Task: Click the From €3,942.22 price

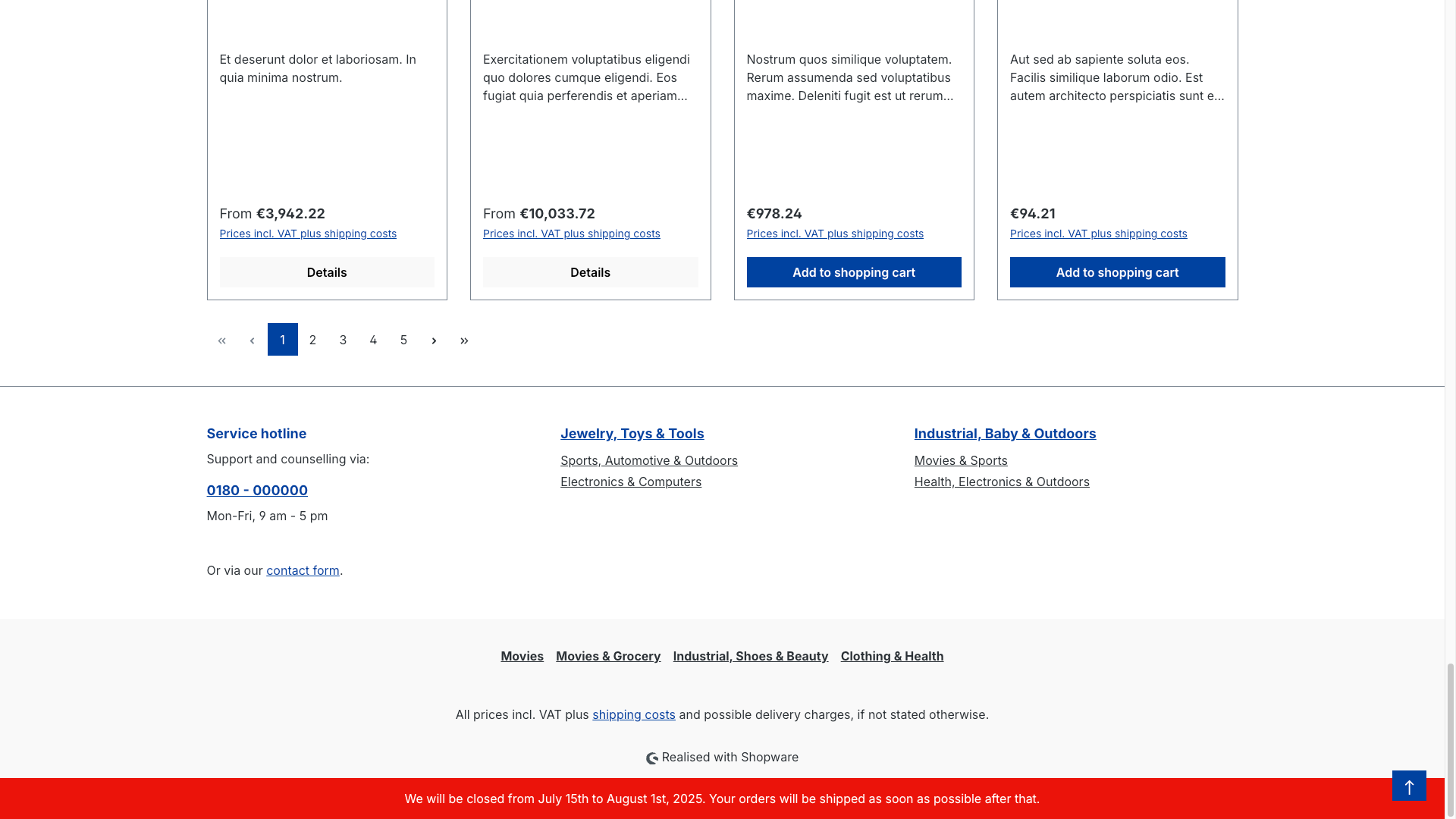Action: pyautogui.click(x=272, y=214)
